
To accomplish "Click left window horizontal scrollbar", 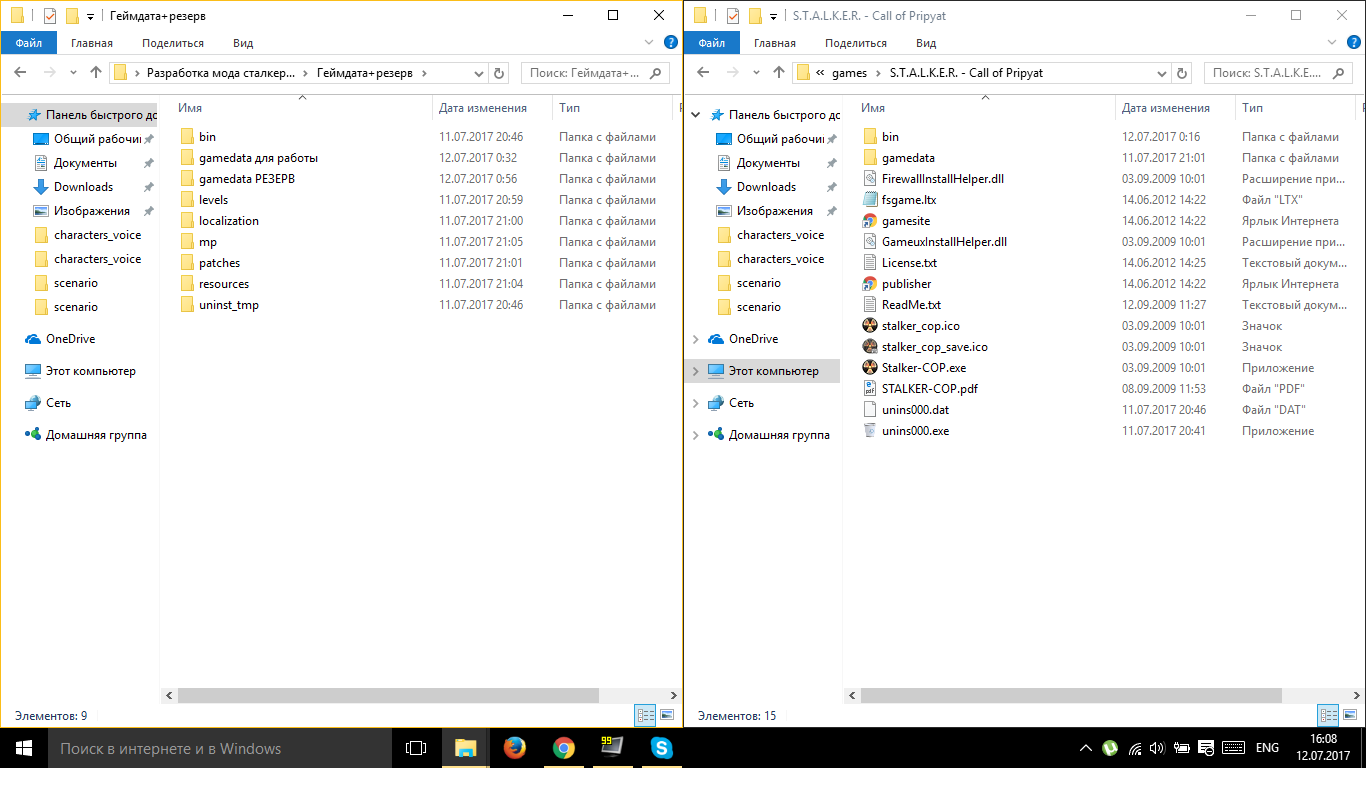I will [x=387, y=695].
